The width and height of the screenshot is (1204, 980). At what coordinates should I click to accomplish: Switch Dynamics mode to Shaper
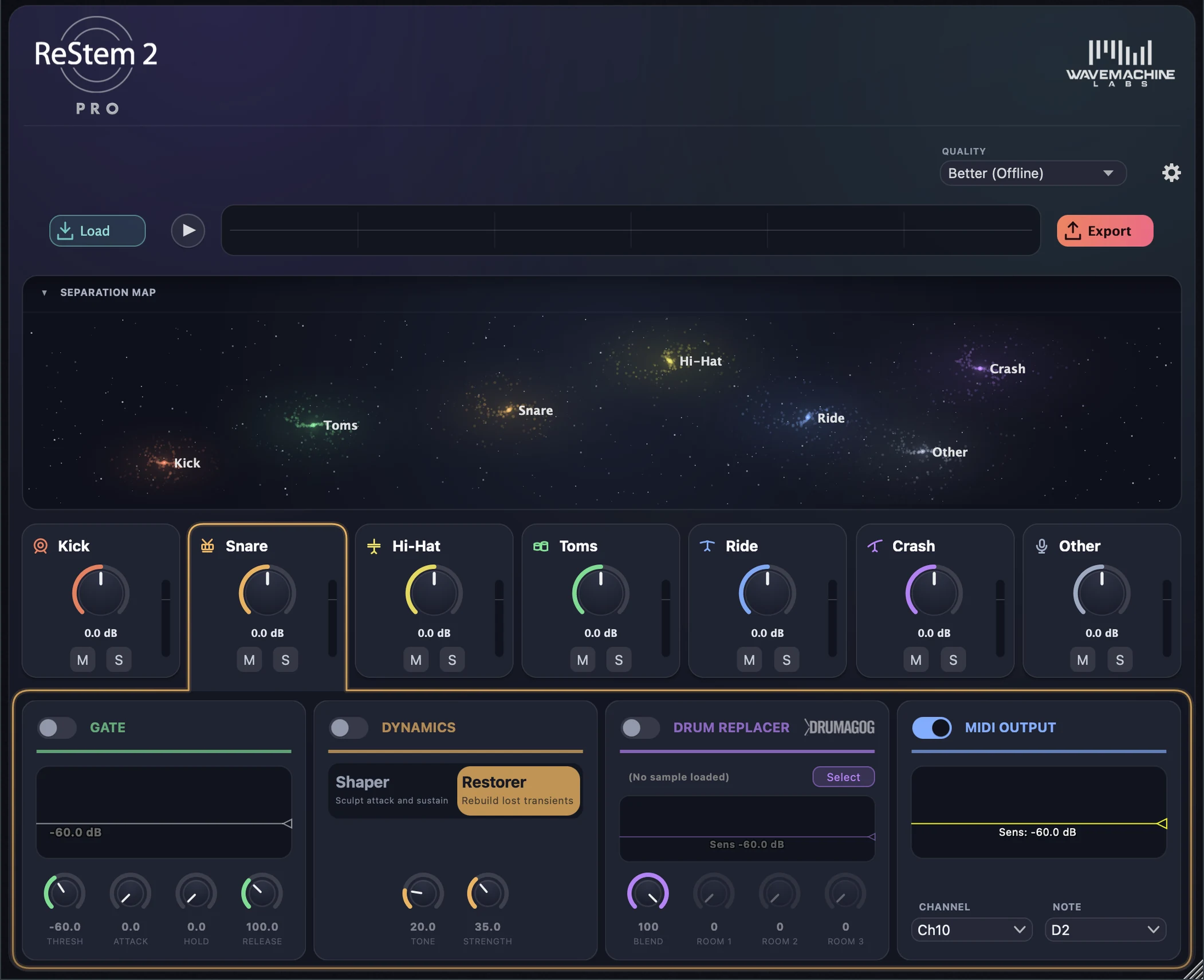pos(392,790)
